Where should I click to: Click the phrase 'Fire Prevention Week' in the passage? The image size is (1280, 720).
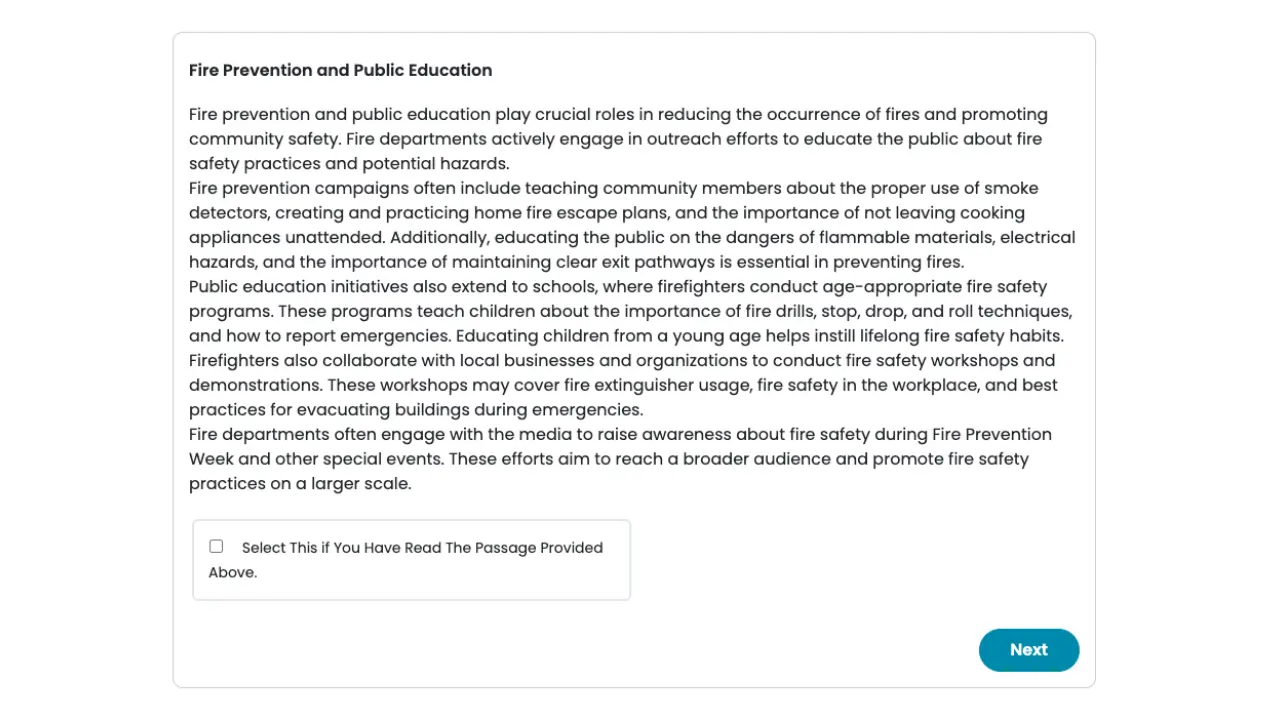pos(991,435)
